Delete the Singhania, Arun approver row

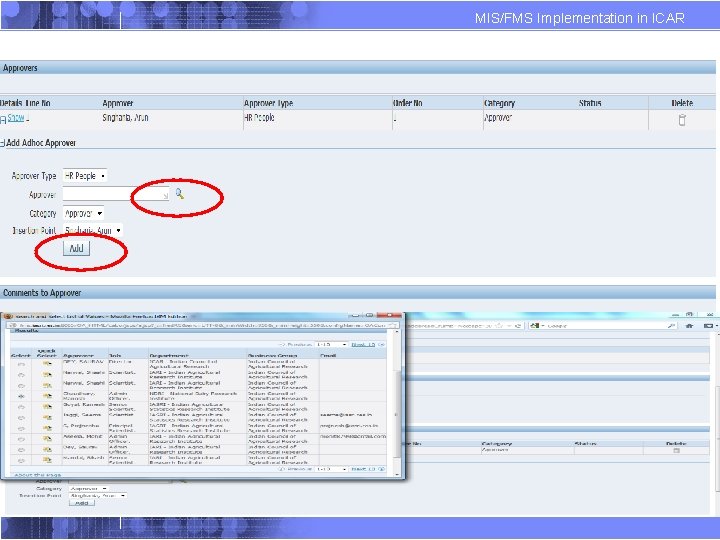[682, 120]
